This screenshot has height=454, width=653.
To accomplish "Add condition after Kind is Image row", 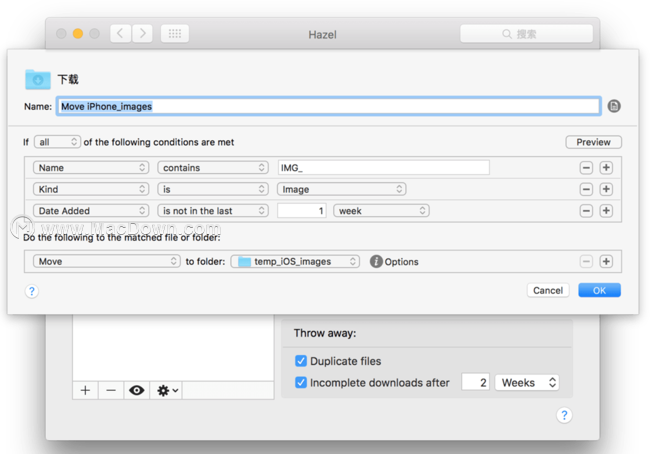I will (606, 189).
